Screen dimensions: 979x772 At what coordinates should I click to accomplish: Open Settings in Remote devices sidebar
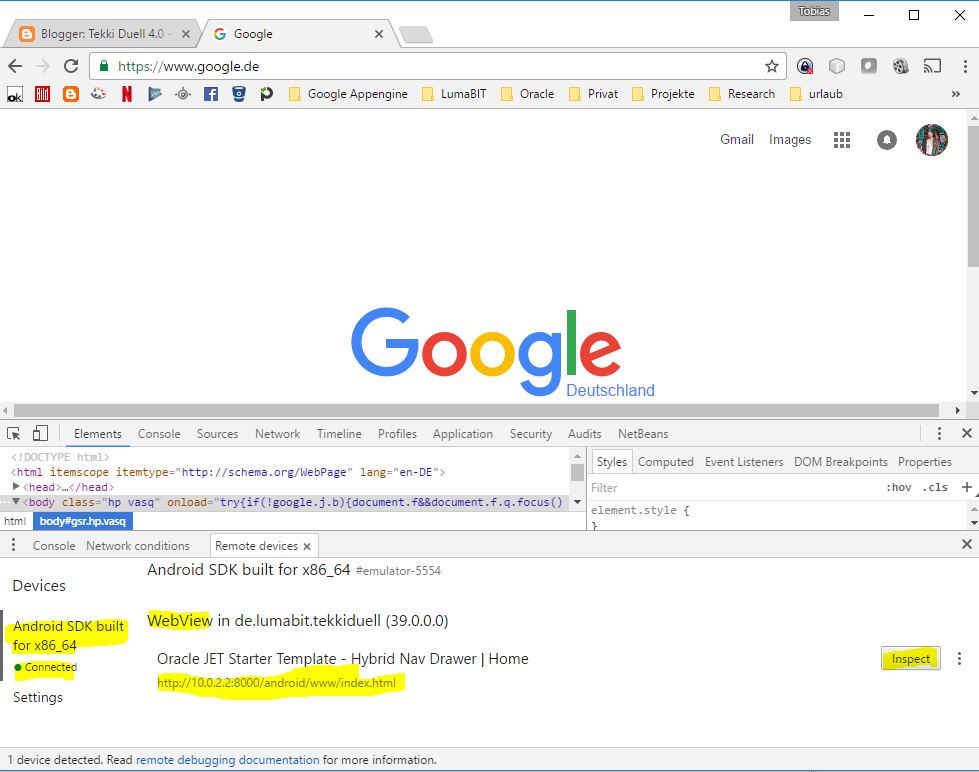click(37, 697)
